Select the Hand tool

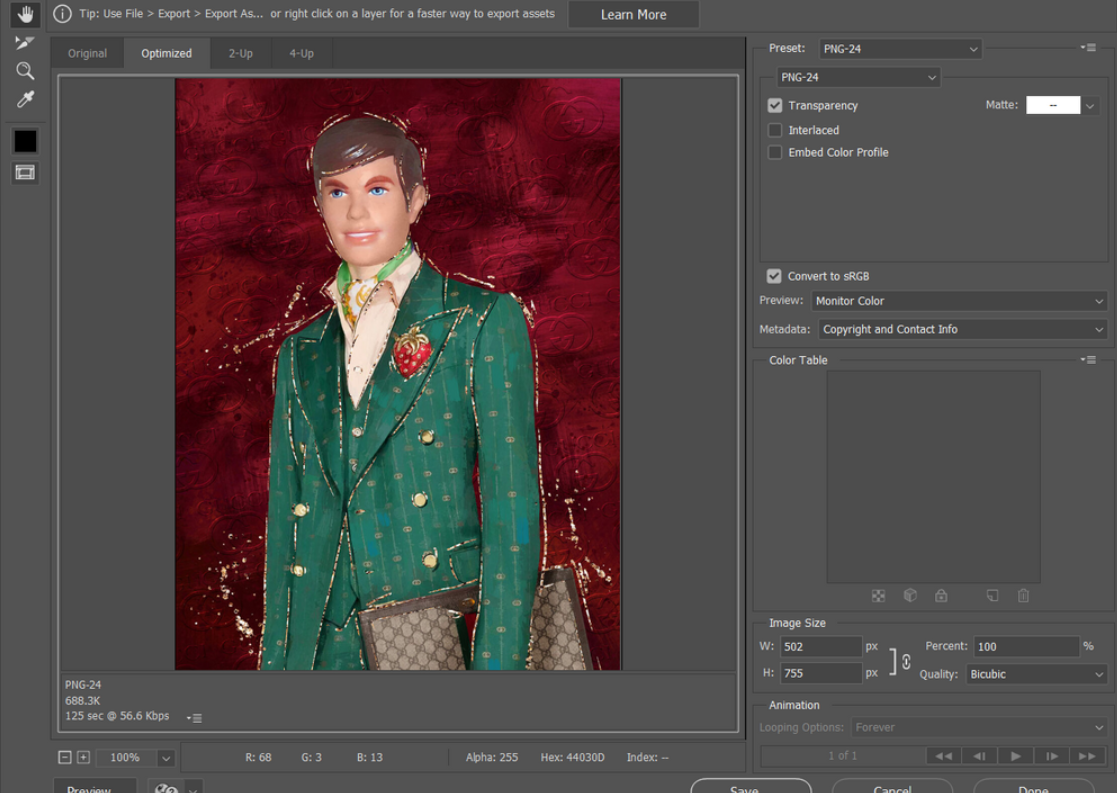(x=25, y=14)
